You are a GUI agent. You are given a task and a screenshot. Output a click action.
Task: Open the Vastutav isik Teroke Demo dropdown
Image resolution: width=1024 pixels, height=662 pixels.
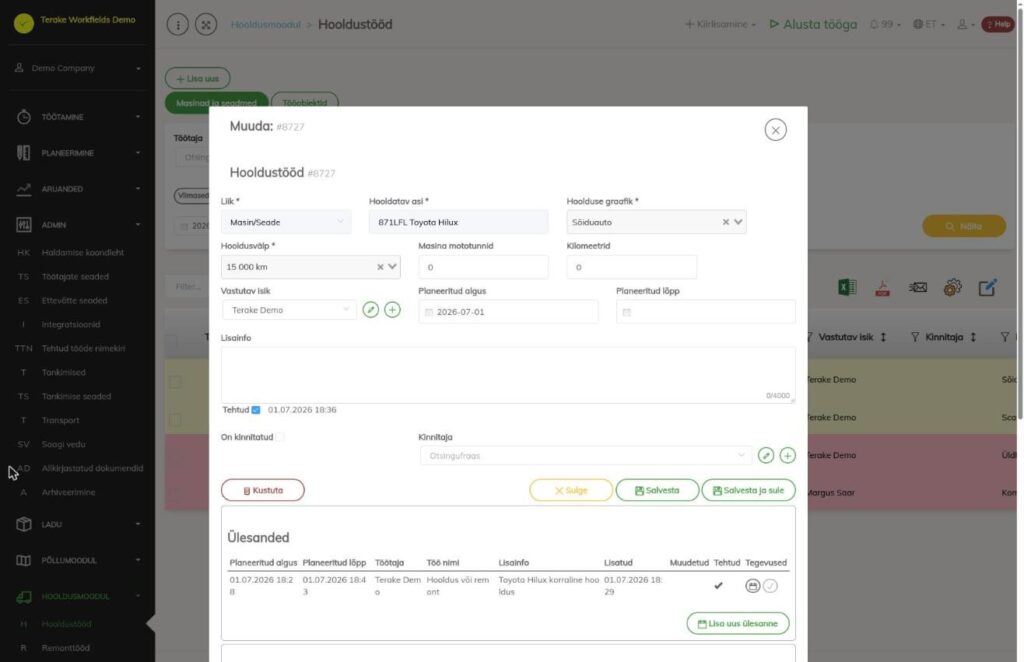(289, 309)
